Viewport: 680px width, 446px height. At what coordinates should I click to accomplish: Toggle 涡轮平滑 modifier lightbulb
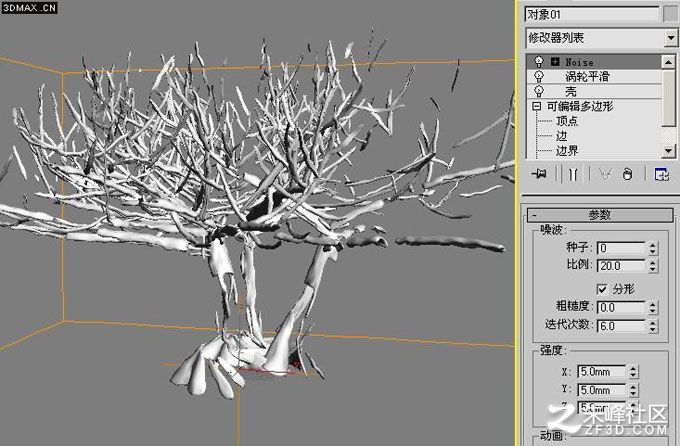click(539, 77)
